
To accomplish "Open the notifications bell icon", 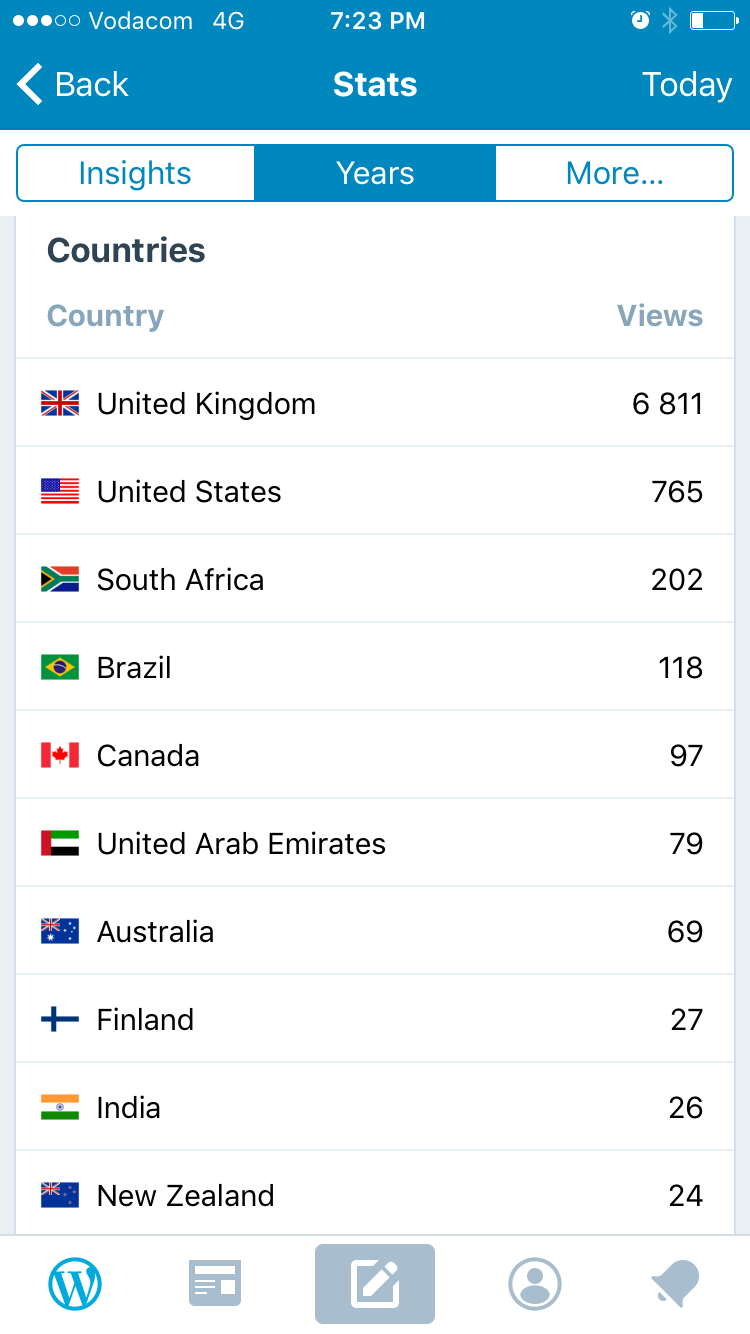I will tap(675, 1283).
